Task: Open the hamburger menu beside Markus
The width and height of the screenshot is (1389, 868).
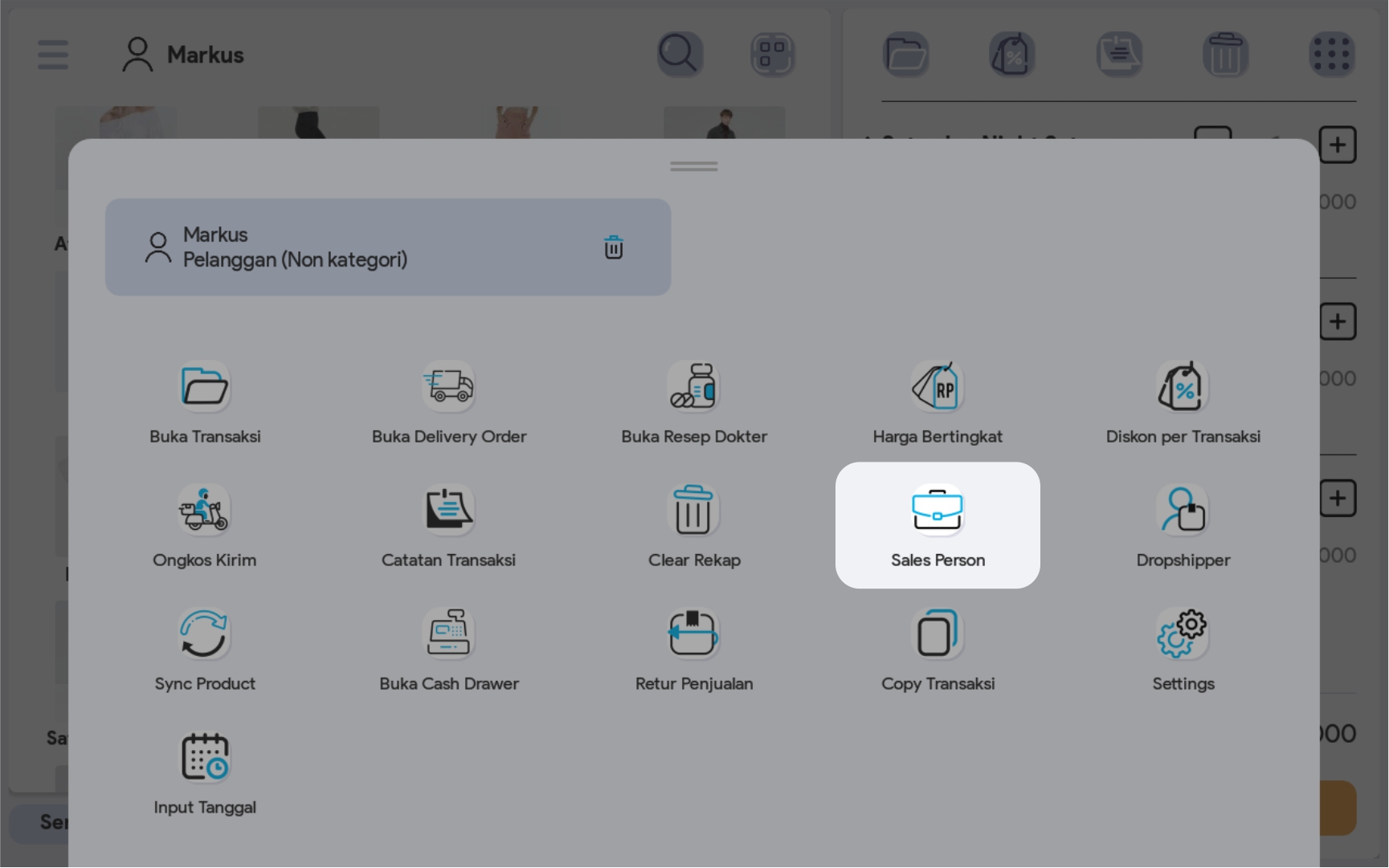Action: 53,55
